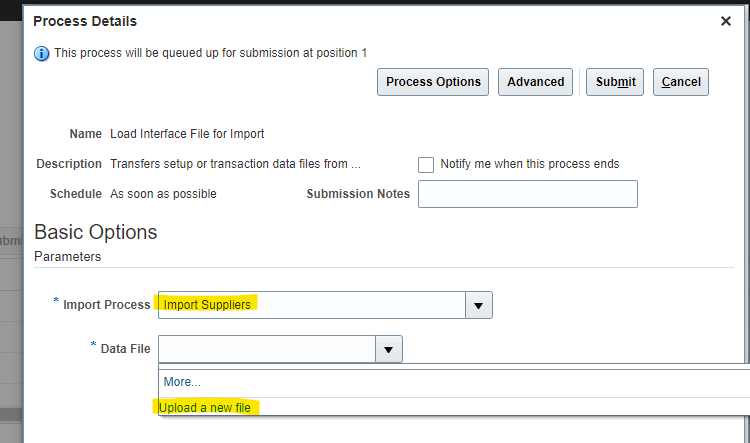
Task: Submit the process
Action: (615, 82)
